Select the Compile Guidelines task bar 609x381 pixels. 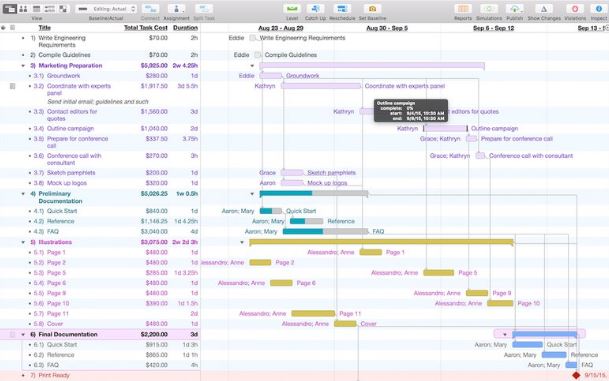(x=258, y=55)
